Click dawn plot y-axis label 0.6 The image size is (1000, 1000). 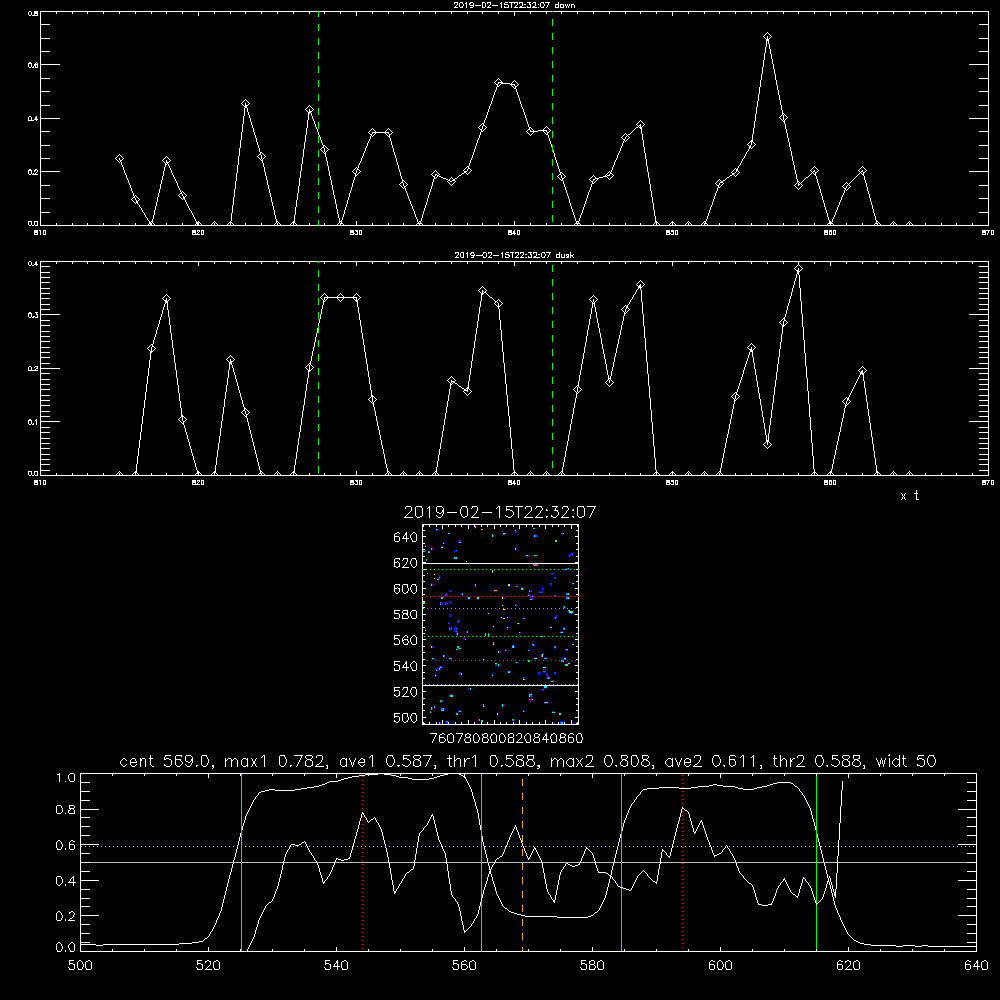click(33, 65)
